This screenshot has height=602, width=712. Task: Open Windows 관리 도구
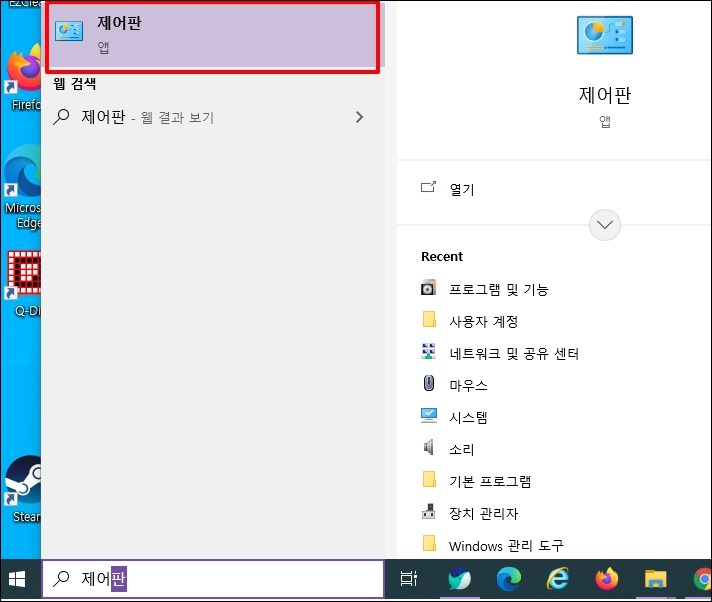point(506,545)
